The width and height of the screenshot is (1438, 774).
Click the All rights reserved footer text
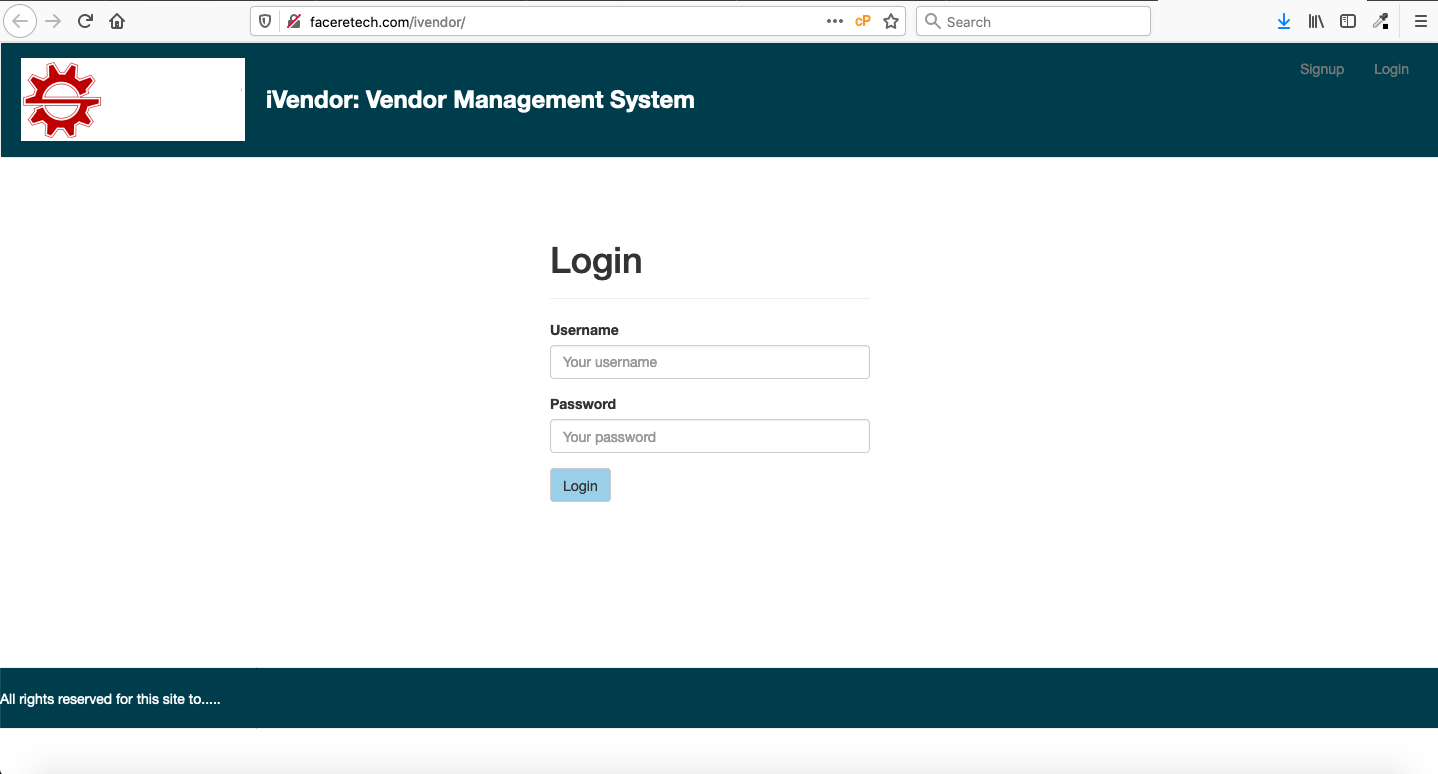110,699
